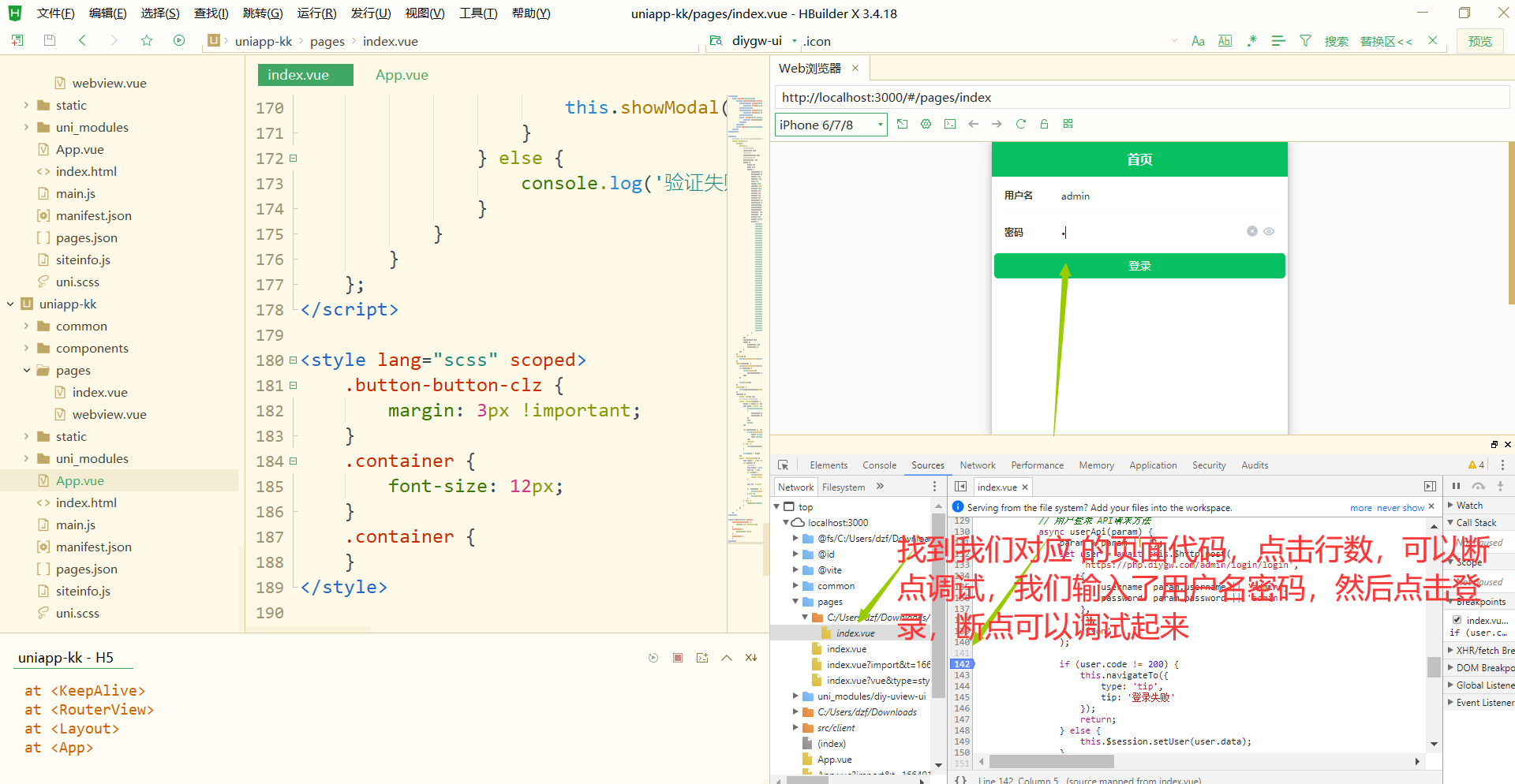Toggle the lock icon in browser toolbar
This screenshot has height=784, width=1515.
[x=1045, y=124]
